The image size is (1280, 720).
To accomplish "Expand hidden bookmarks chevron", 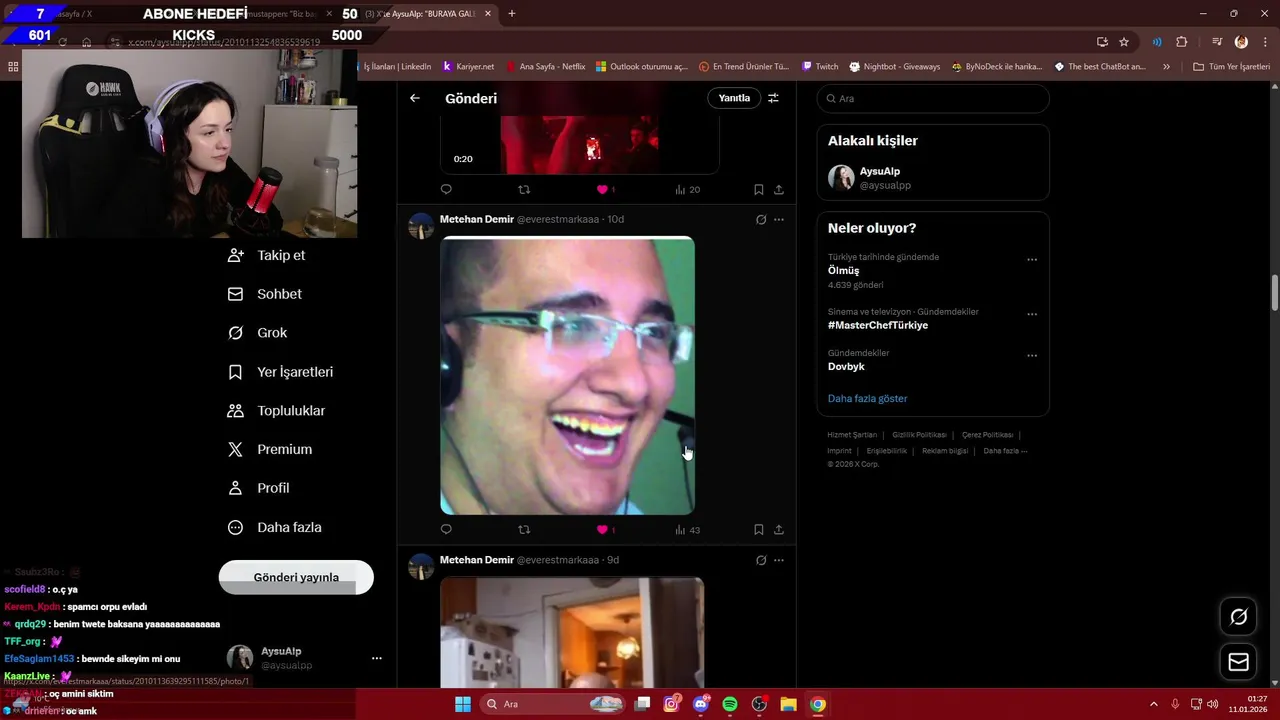I will 1166,67.
